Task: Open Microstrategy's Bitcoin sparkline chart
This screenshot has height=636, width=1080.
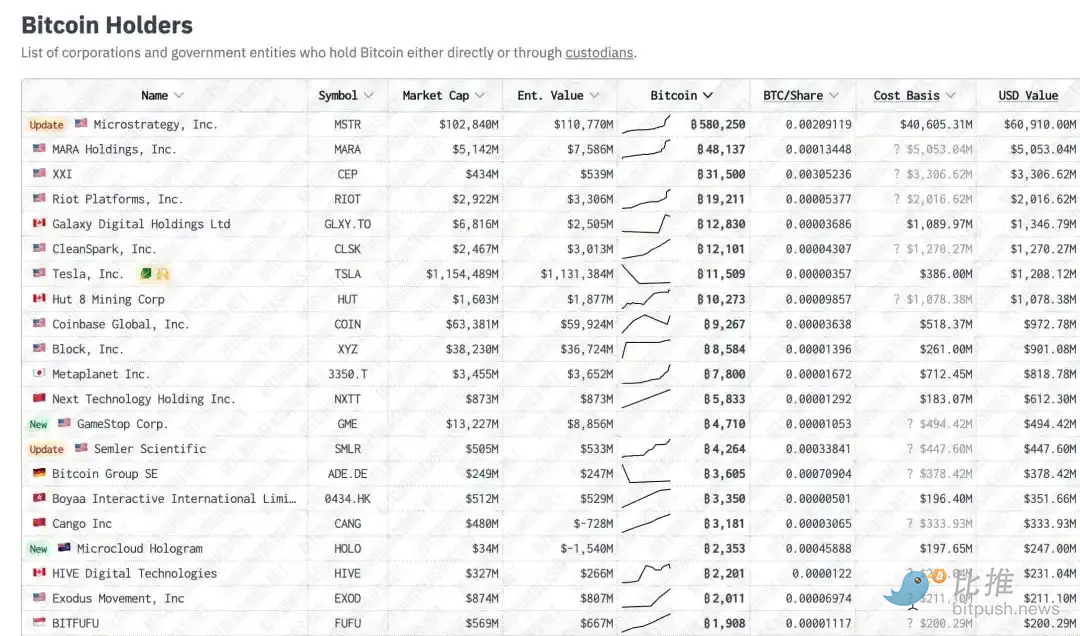Action: [646, 125]
